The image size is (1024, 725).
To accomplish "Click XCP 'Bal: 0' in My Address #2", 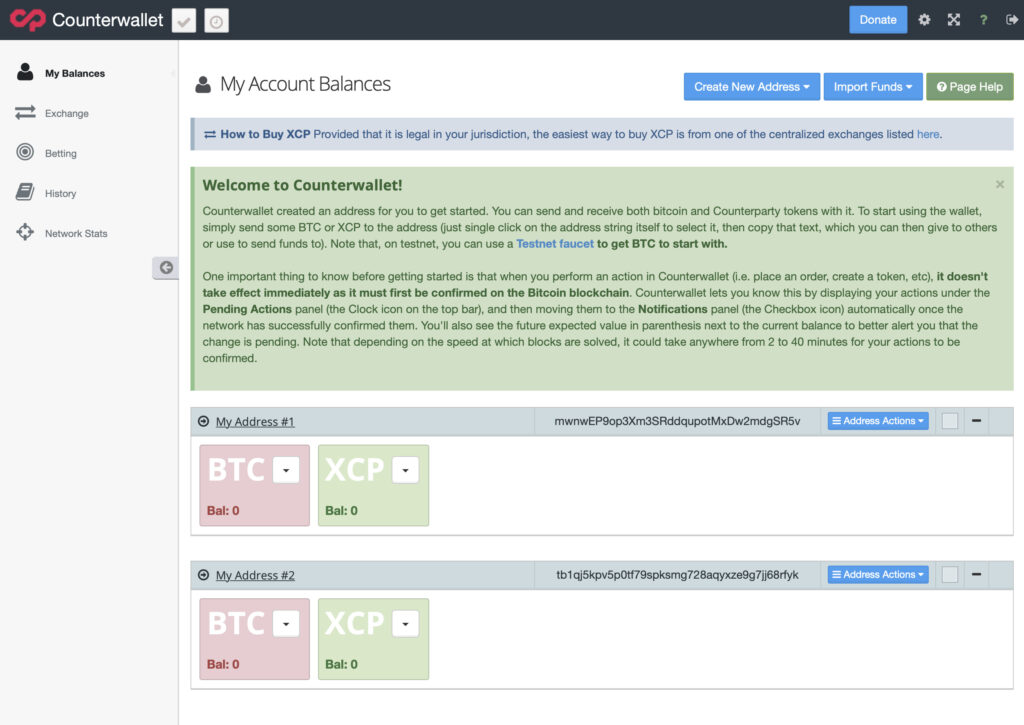I will click(x=341, y=664).
